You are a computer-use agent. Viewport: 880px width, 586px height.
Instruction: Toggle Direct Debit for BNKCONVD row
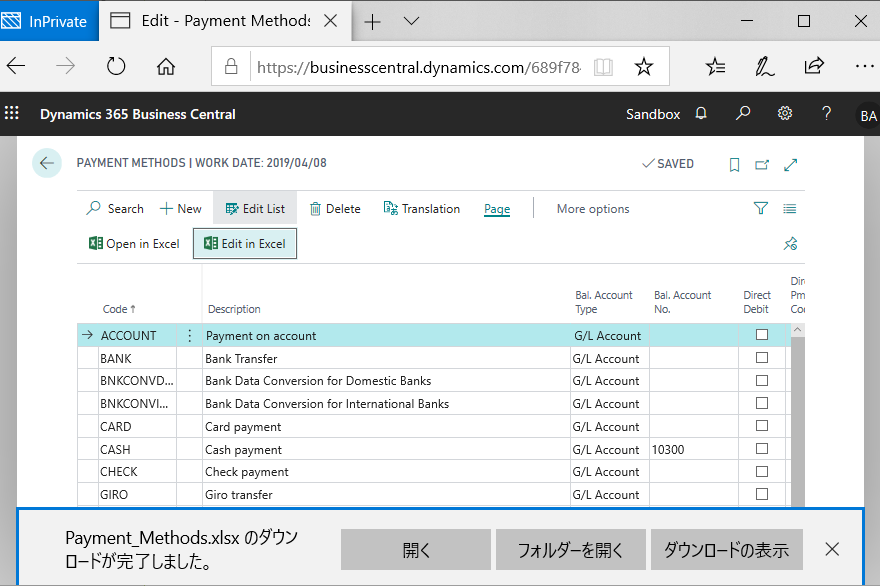(x=762, y=381)
